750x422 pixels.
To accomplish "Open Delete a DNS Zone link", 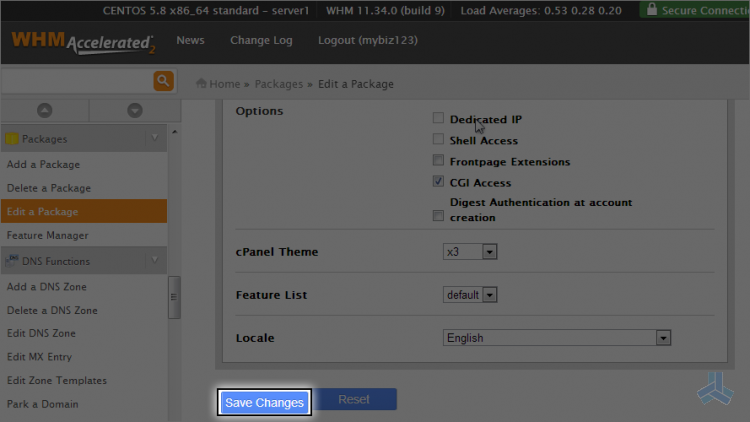I will [52, 310].
